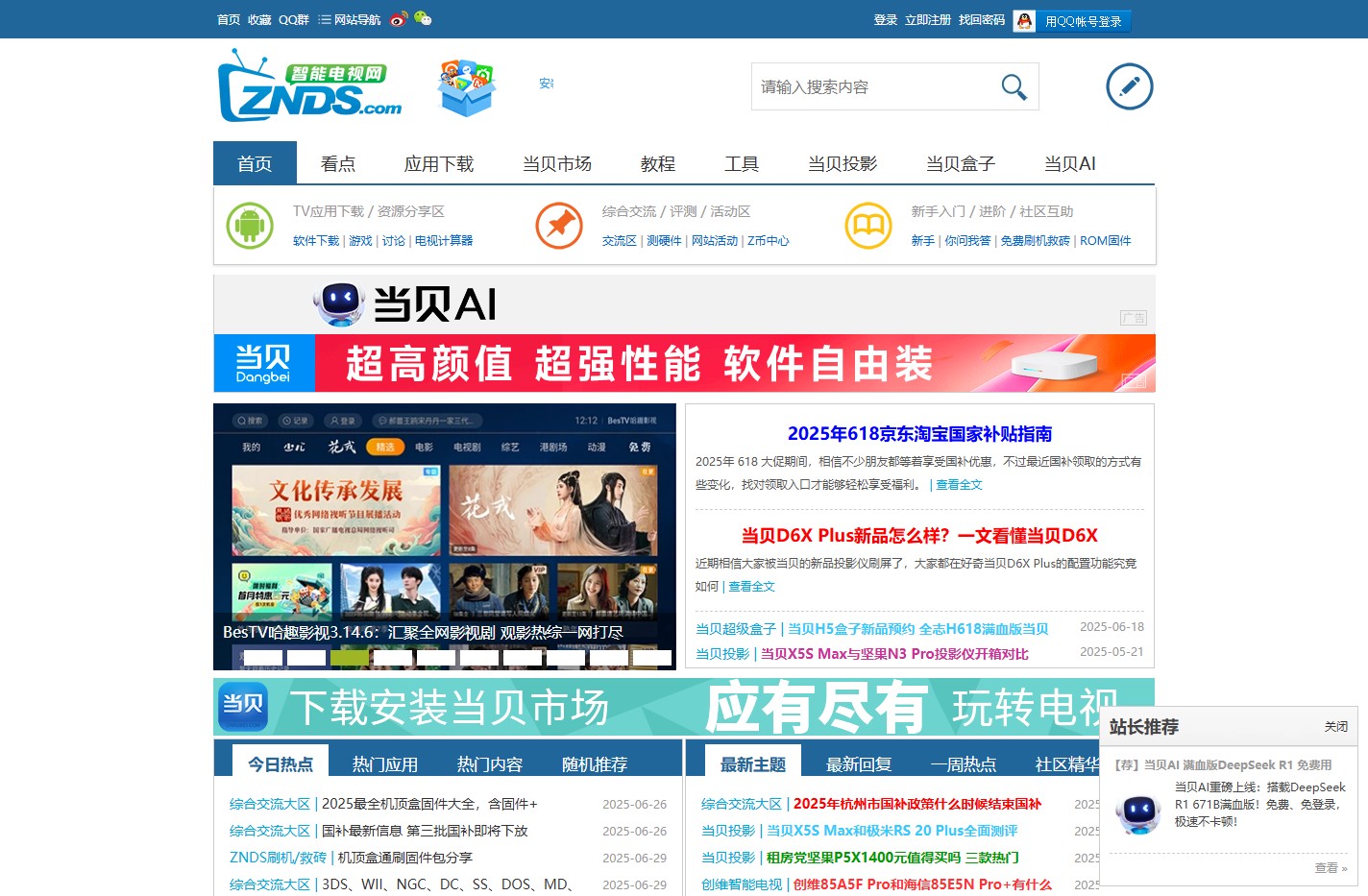
Task: Open the 看点 navigation item
Action: point(338,163)
